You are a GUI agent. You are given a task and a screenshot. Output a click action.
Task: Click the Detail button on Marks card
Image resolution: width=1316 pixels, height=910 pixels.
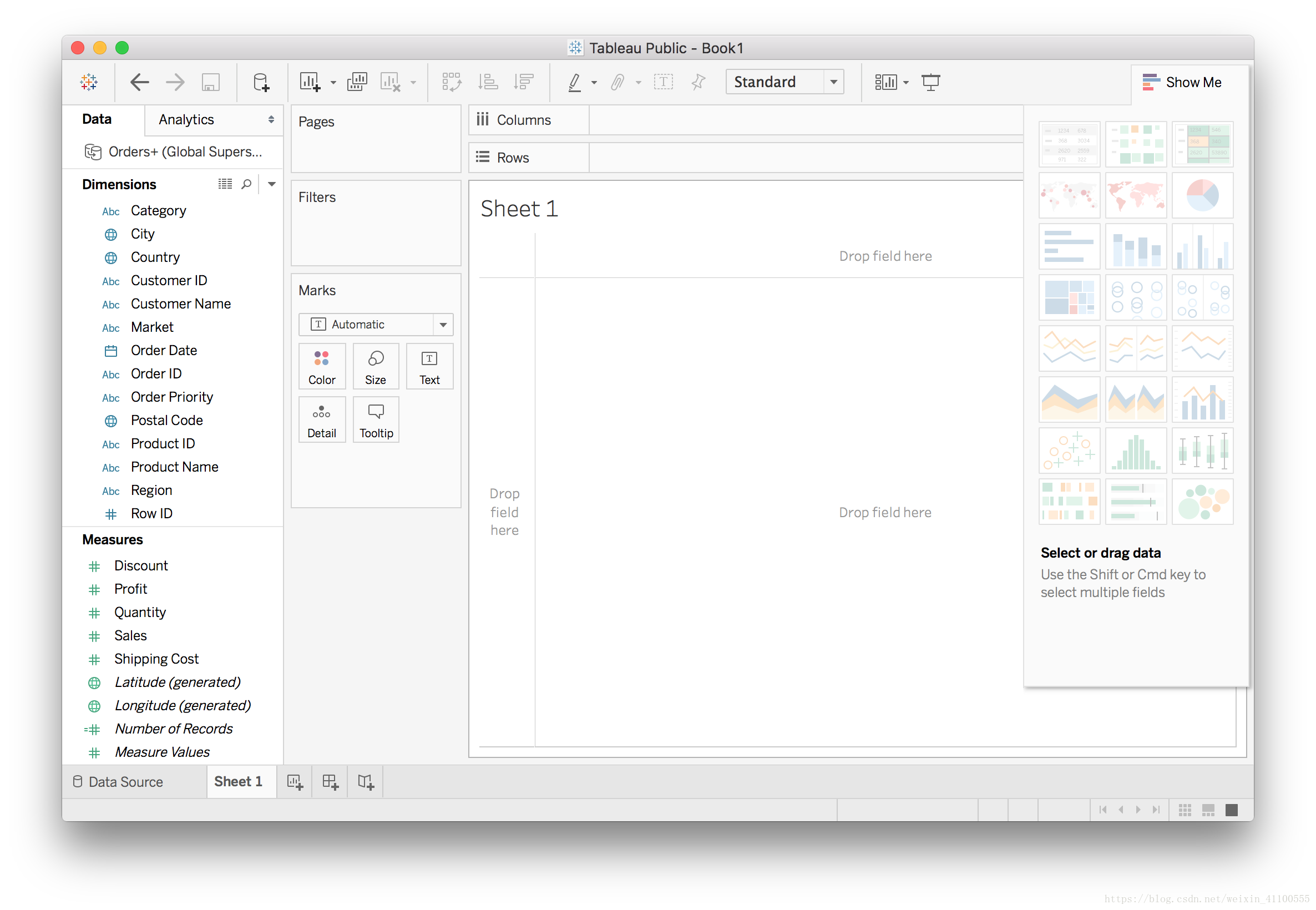pyautogui.click(x=322, y=421)
